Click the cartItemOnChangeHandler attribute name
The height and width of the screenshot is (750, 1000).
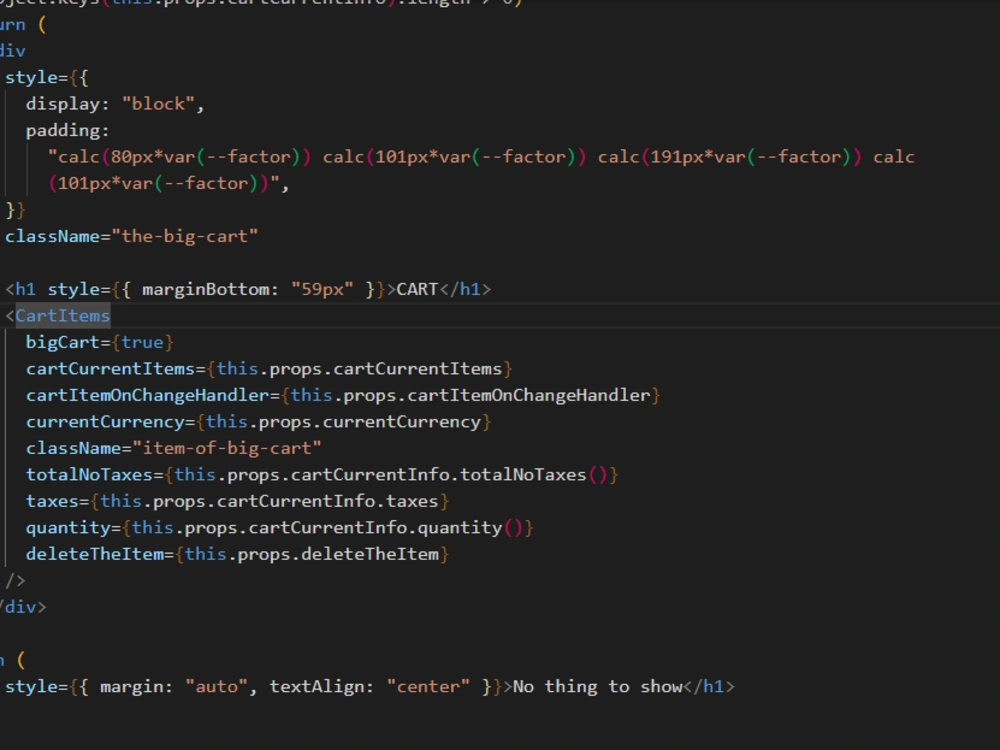147,395
